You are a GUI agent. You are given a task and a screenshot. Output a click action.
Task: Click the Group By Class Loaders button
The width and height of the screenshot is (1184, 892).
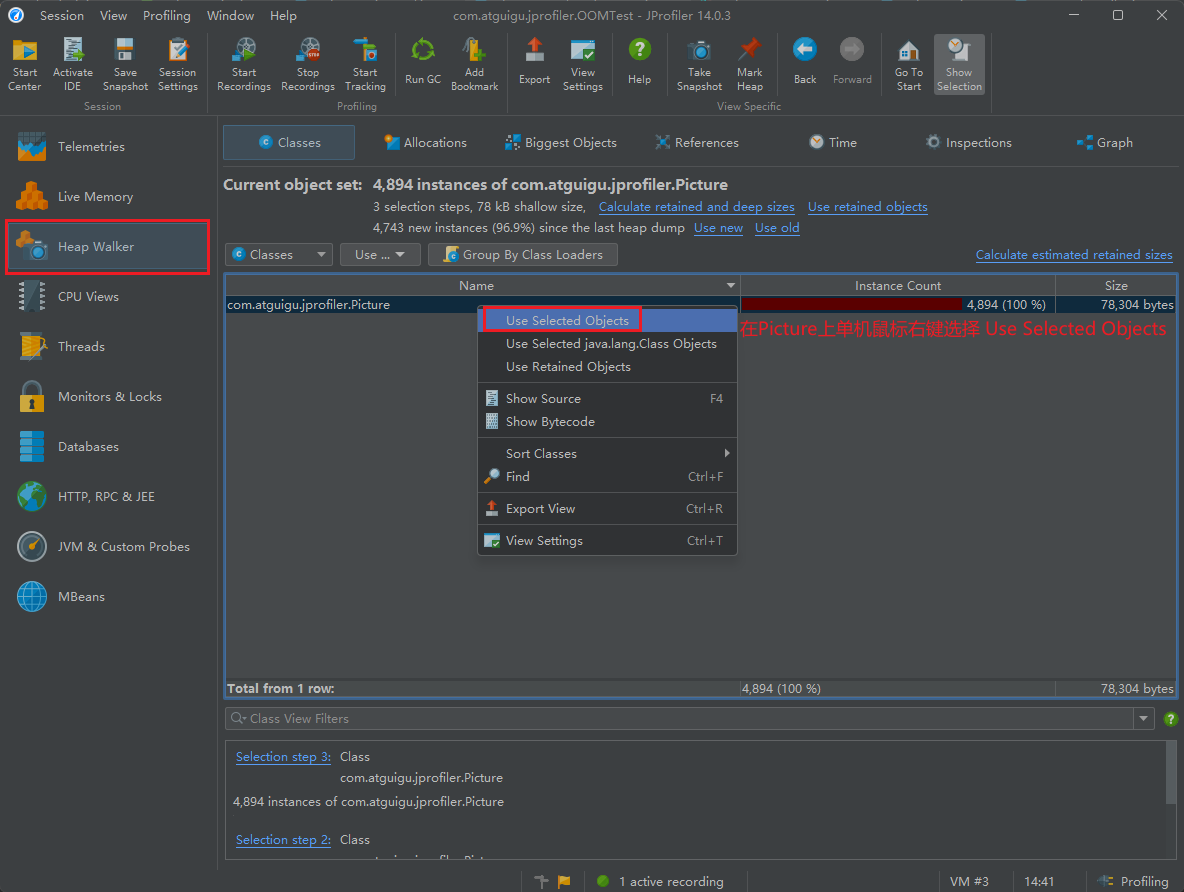click(x=523, y=255)
